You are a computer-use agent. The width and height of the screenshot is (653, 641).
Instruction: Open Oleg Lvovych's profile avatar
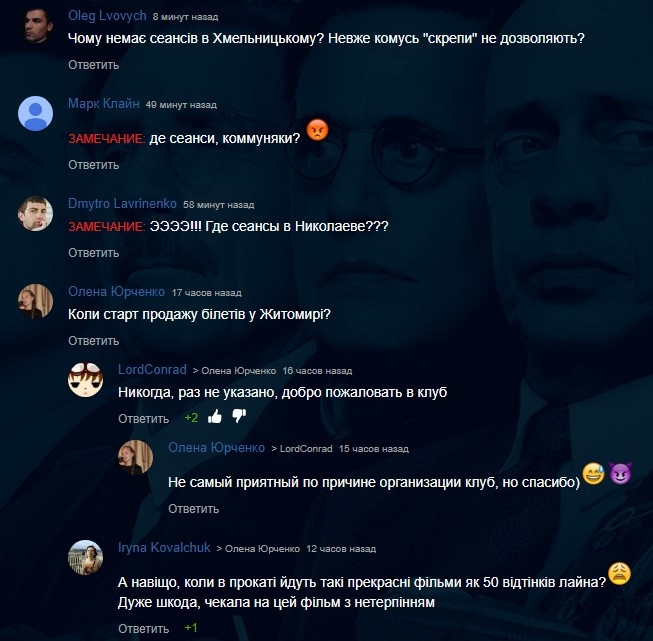35,25
